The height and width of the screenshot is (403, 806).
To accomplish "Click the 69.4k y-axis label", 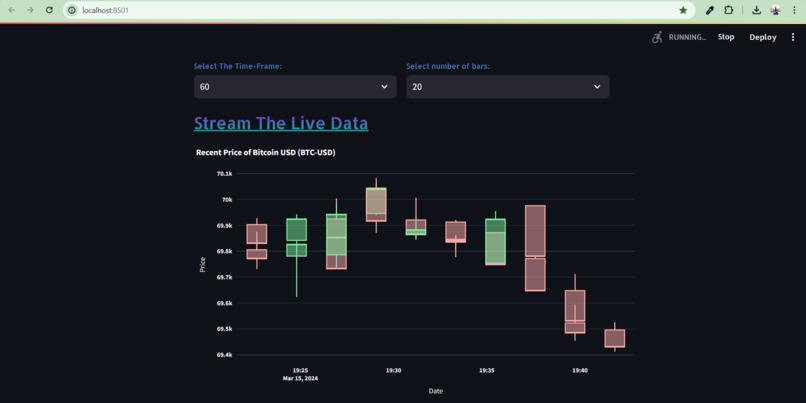I will (225, 355).
